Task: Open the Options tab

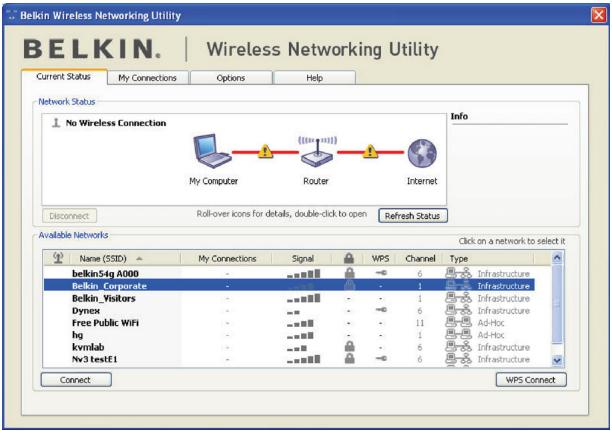Action: coord(231,78)
